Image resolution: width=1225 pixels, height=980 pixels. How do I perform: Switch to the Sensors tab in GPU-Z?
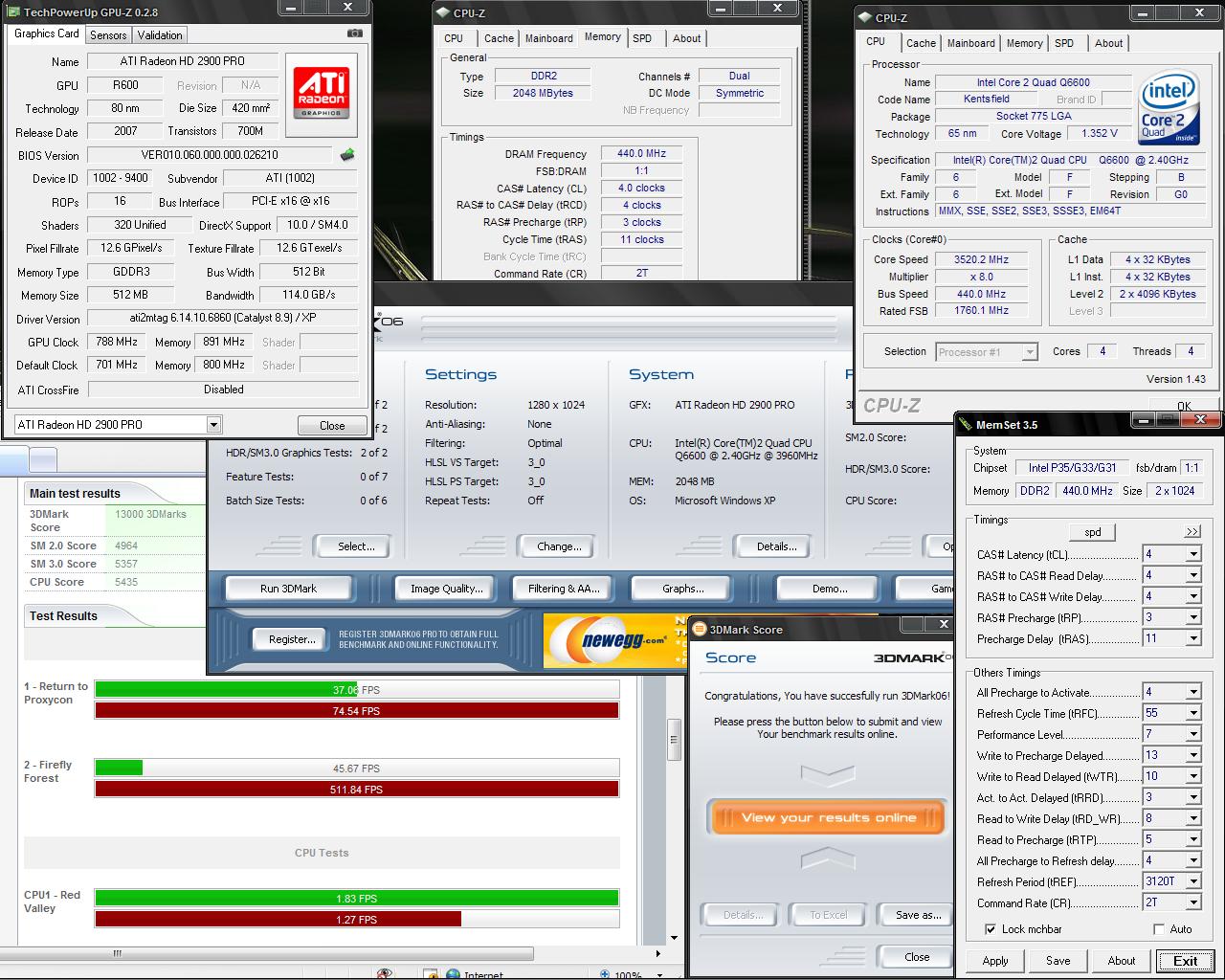(x=108, y=35)
